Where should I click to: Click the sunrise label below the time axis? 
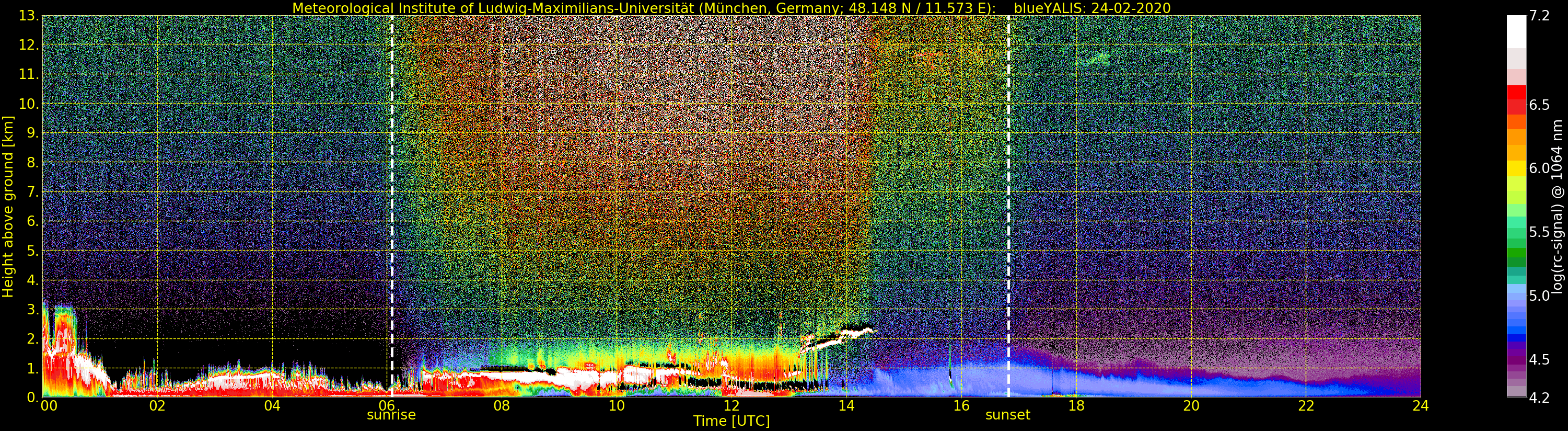[x=391, y=415]
